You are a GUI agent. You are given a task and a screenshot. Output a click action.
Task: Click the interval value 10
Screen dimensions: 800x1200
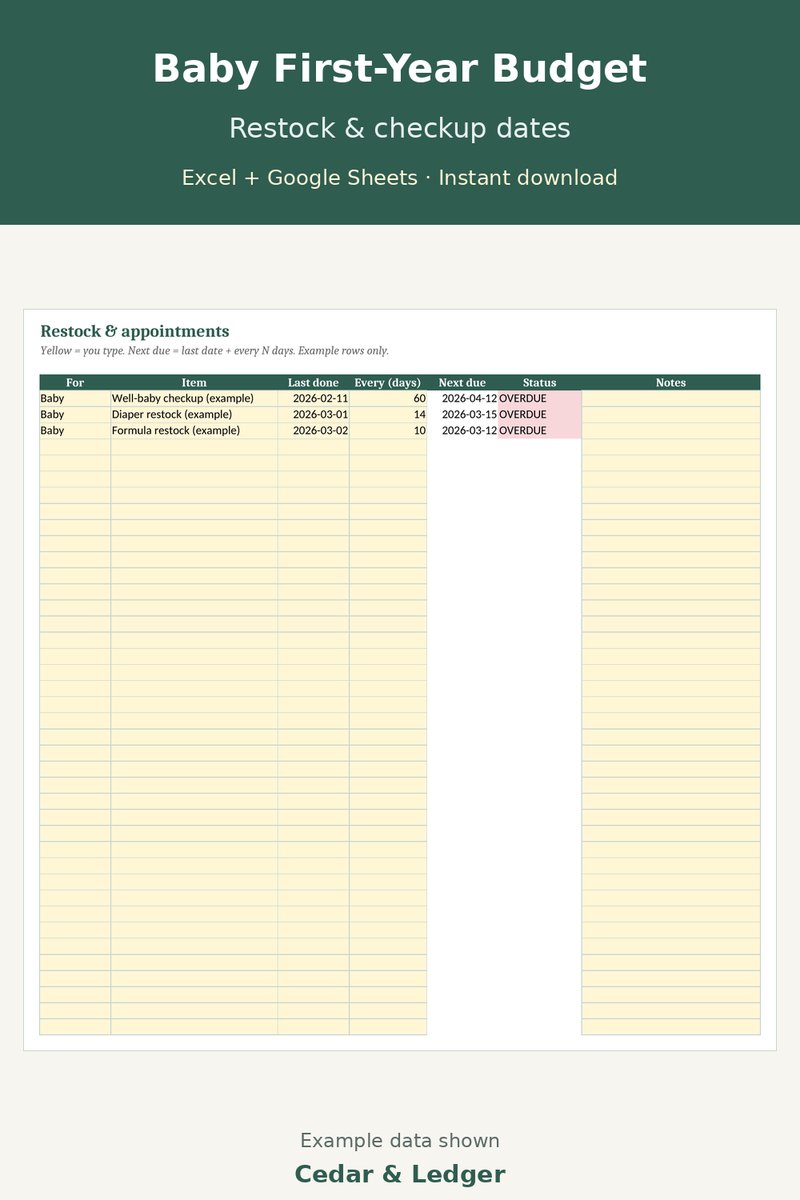pos(388,430)
